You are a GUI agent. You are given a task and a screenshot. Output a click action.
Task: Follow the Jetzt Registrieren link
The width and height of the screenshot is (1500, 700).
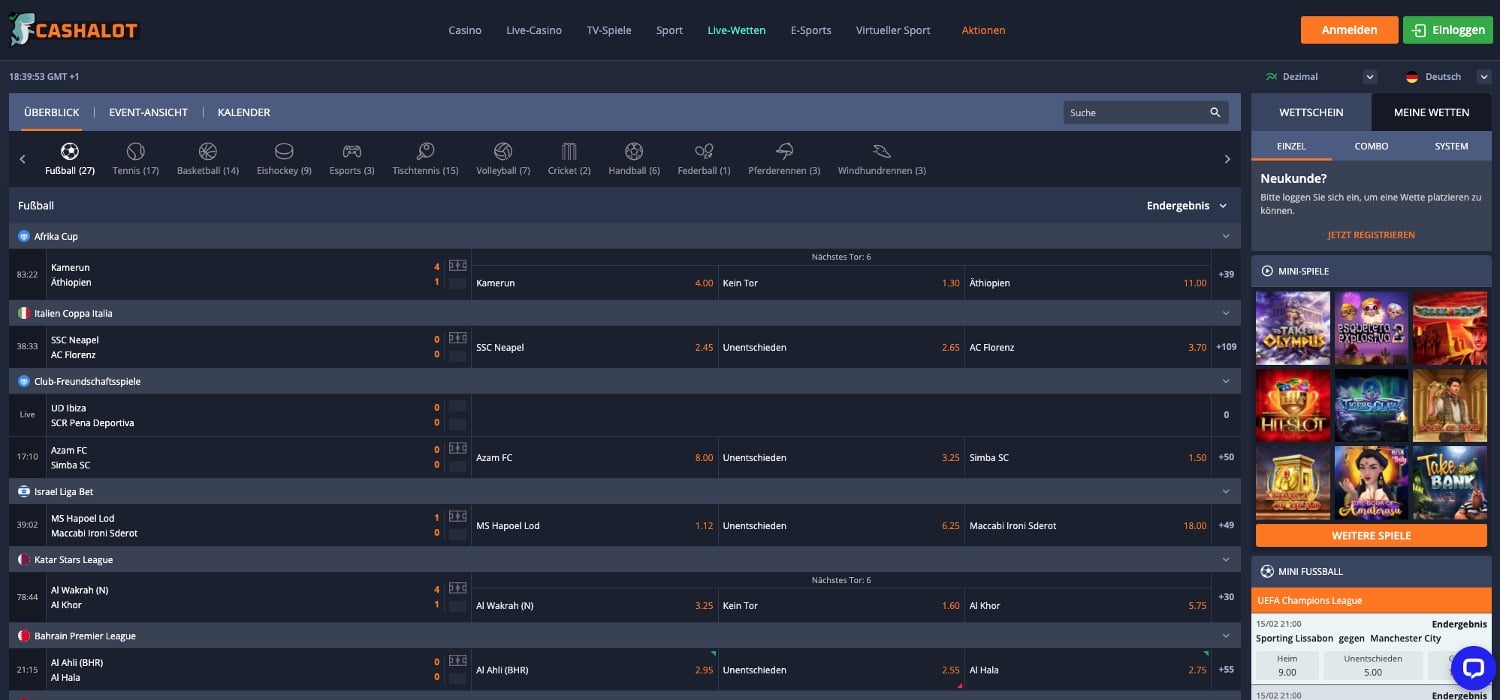click(1371, 235)
